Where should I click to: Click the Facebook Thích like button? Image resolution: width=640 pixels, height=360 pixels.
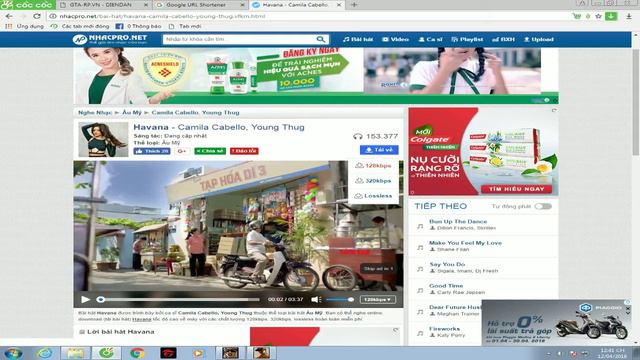152,151
